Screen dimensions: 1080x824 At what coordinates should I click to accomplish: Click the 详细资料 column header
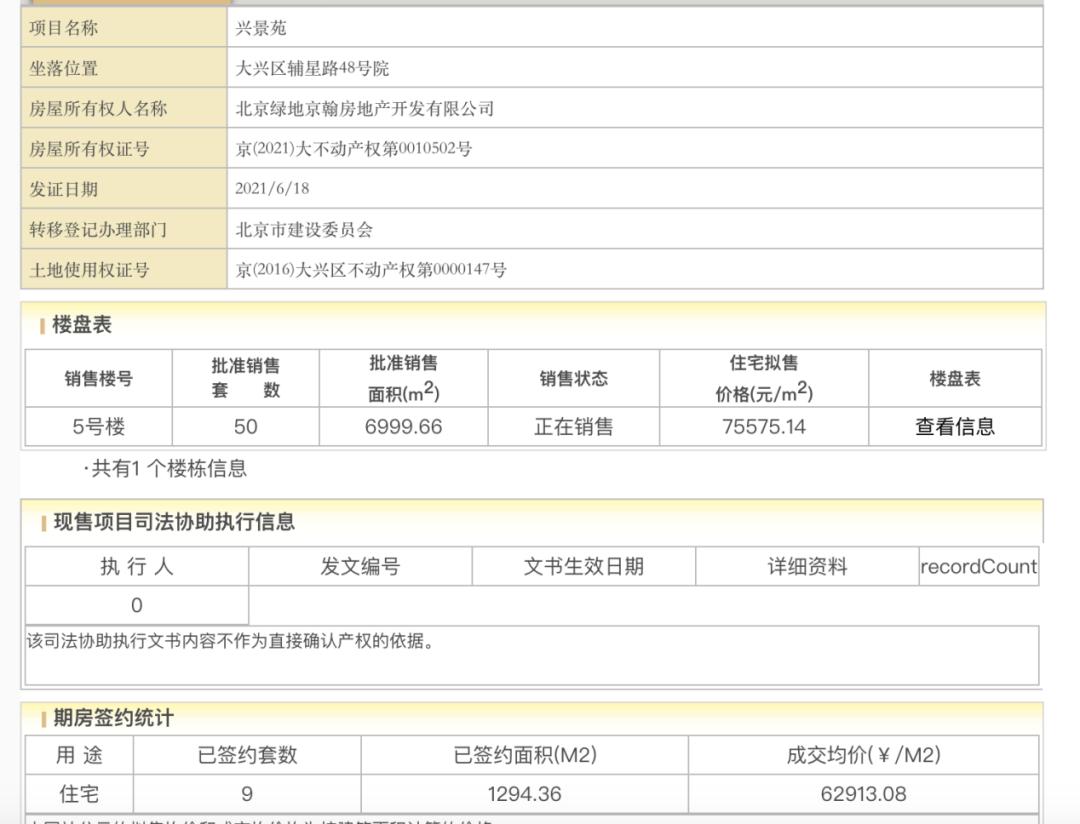tap(807, 566)
